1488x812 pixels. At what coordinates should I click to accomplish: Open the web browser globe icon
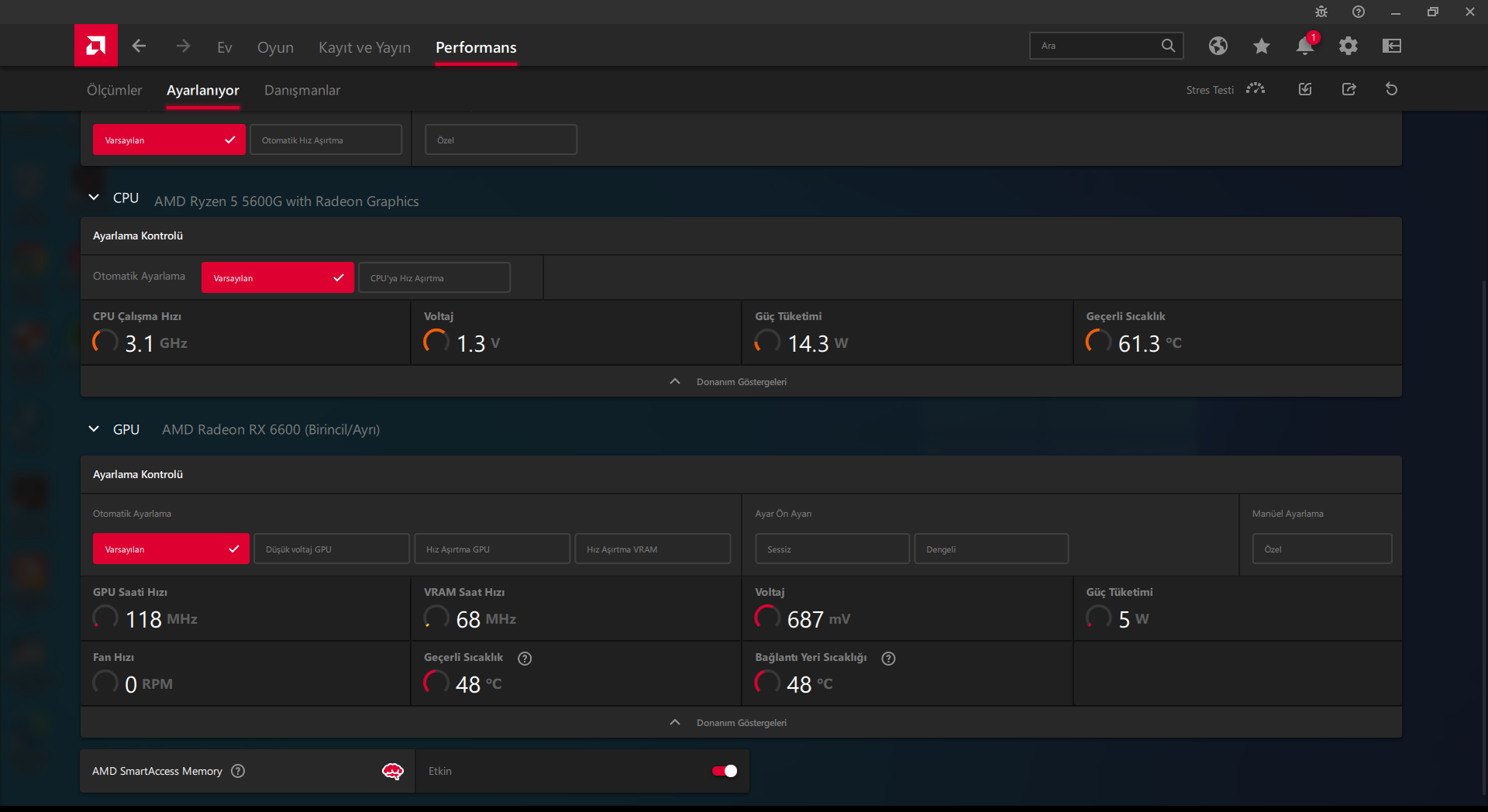[x=1218, y=46]
